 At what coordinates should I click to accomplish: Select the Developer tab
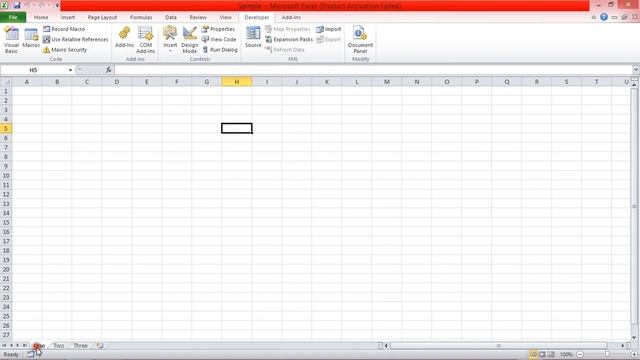click(257, 17)
